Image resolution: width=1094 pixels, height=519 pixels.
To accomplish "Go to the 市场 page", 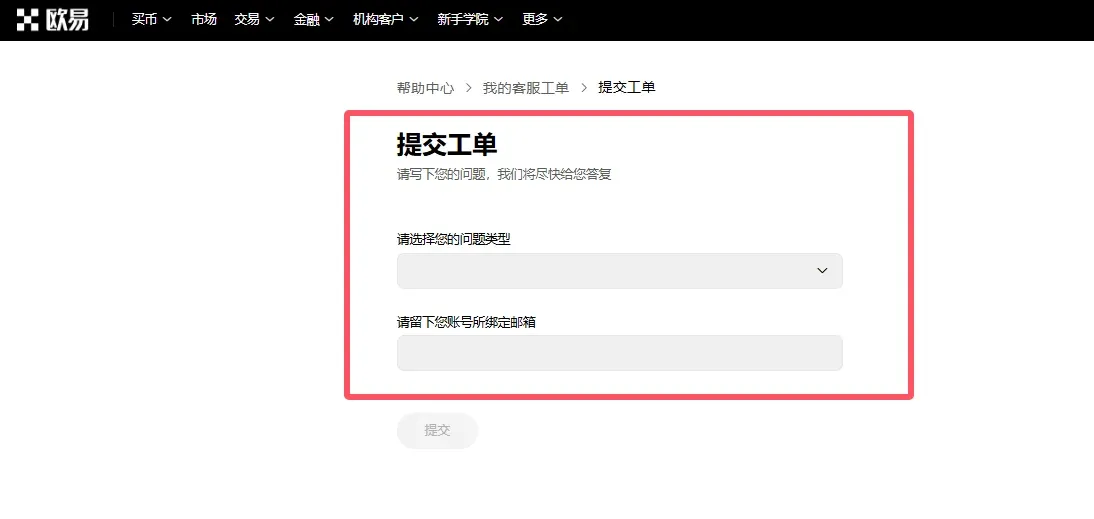I will (204, 20).
